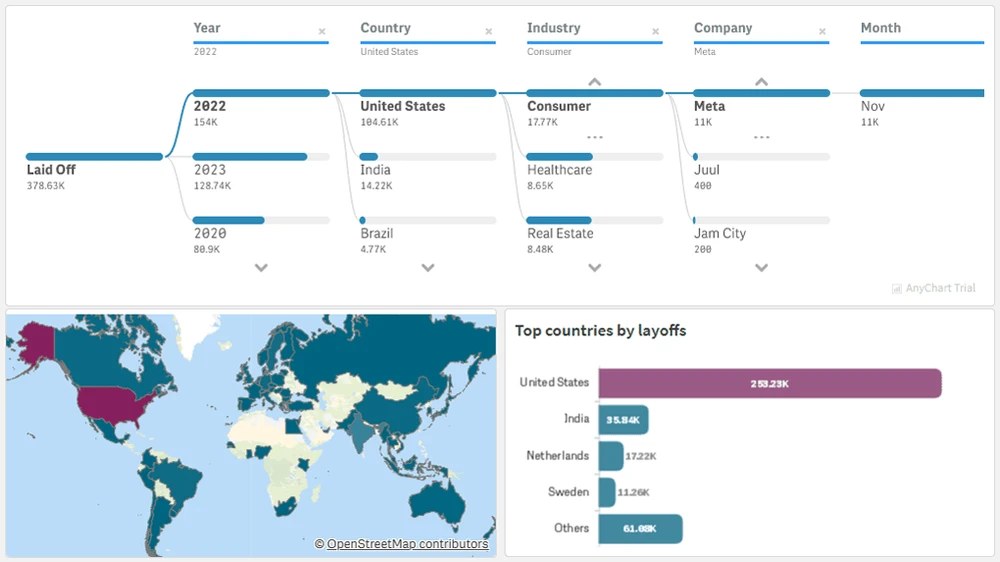Viewport: 1000px width, 562px height.
Task: Clear the Country filter with its x
Action: coord(489,32)
